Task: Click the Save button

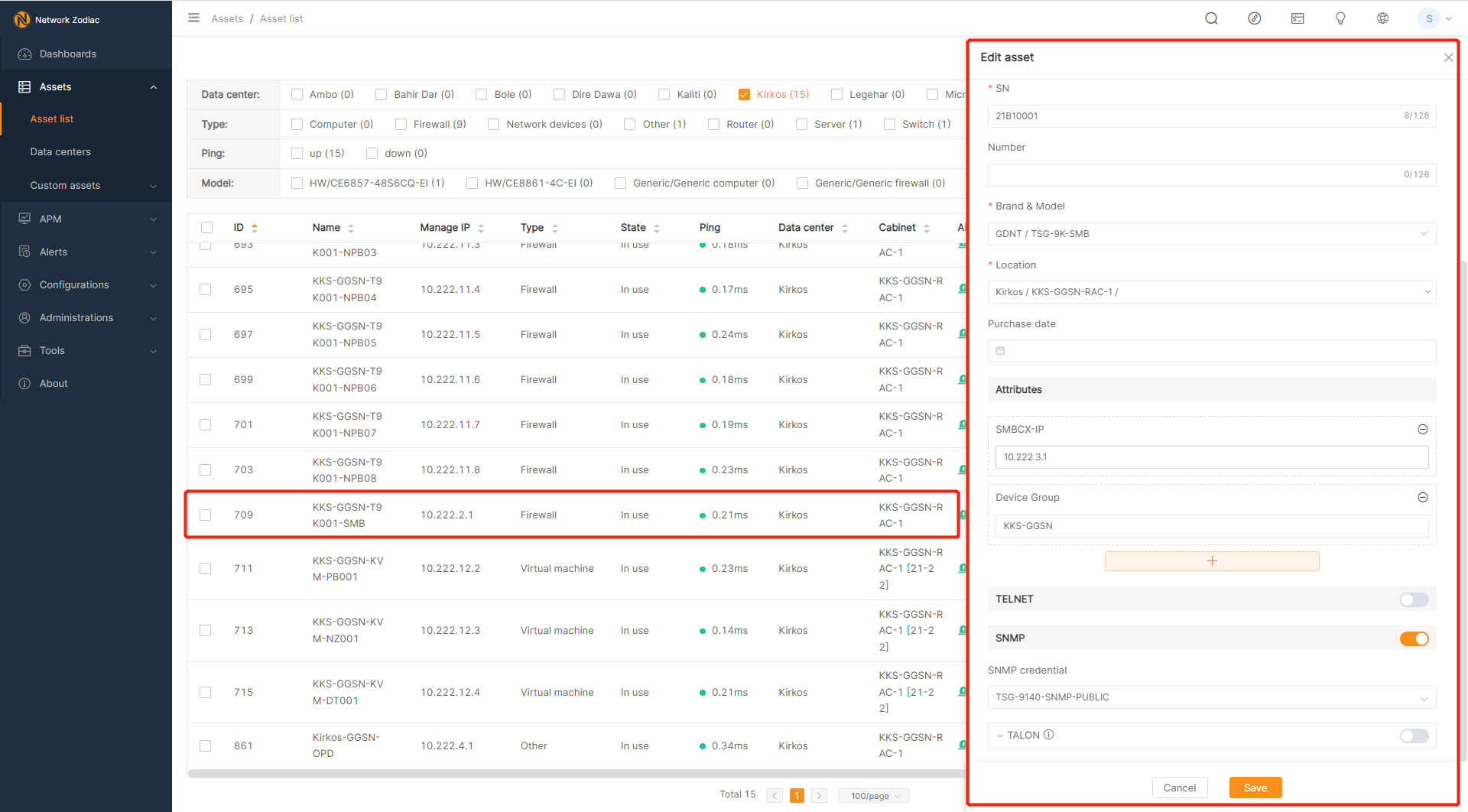Action: pyautogui.click(x=1255, y=788)
